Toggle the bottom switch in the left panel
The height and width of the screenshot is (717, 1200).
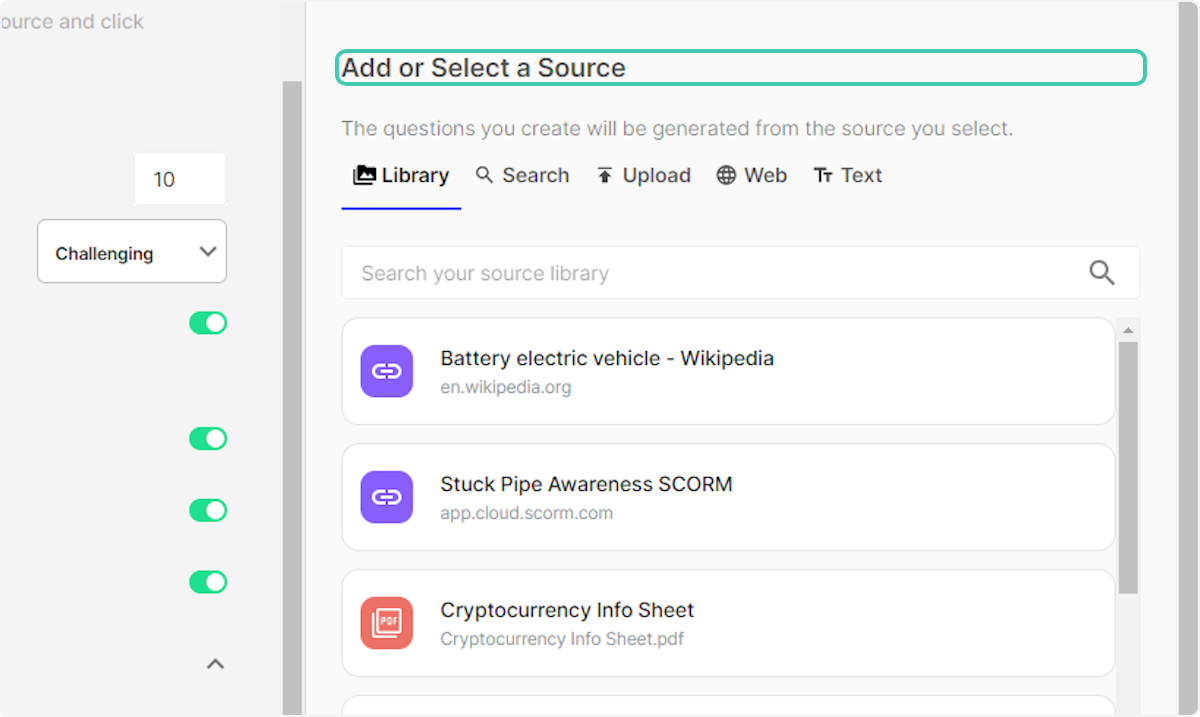coord(208,581)
